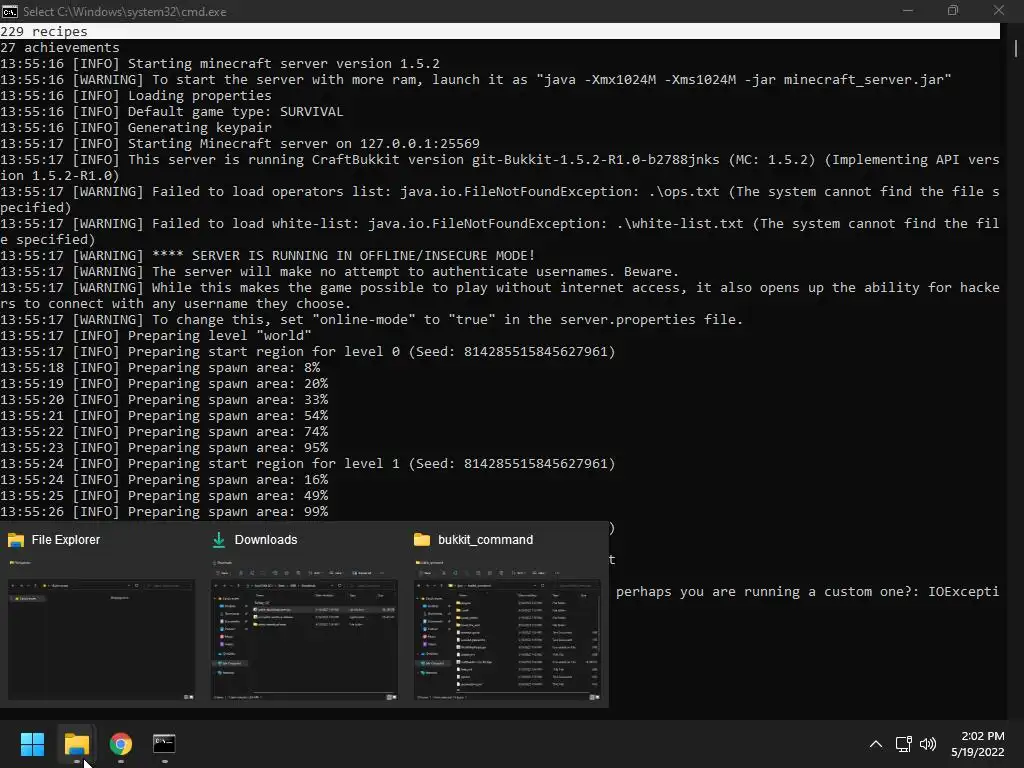Click the bukkit_command preview title
The image size is (1024, 768).
tap(485, 539)
